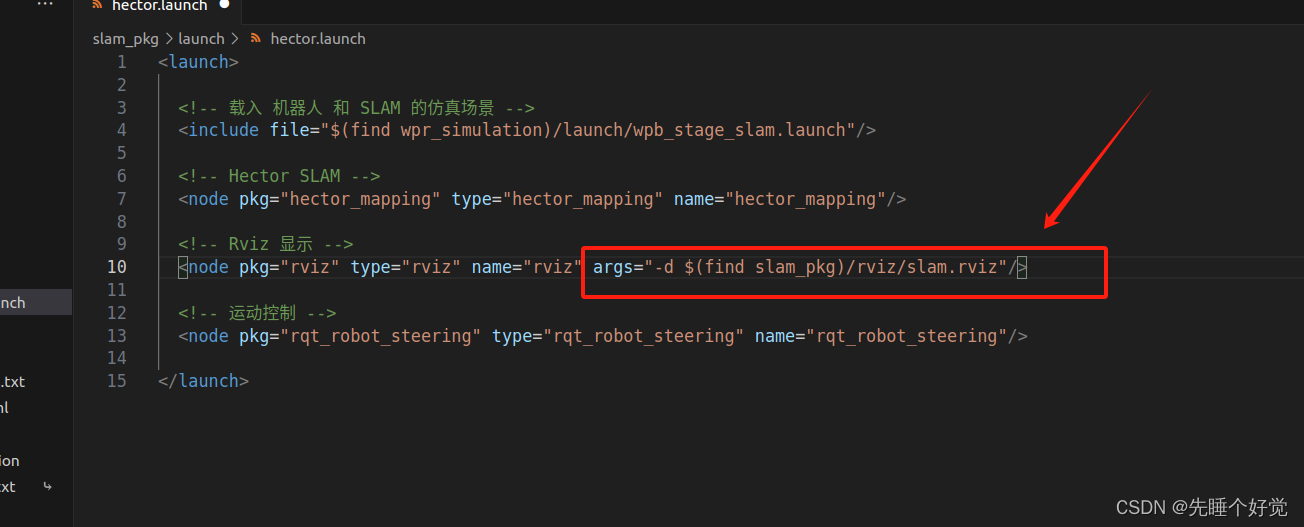
Task: Open the sidebar's three-dots more actions menu
Action: coord(45,5)
